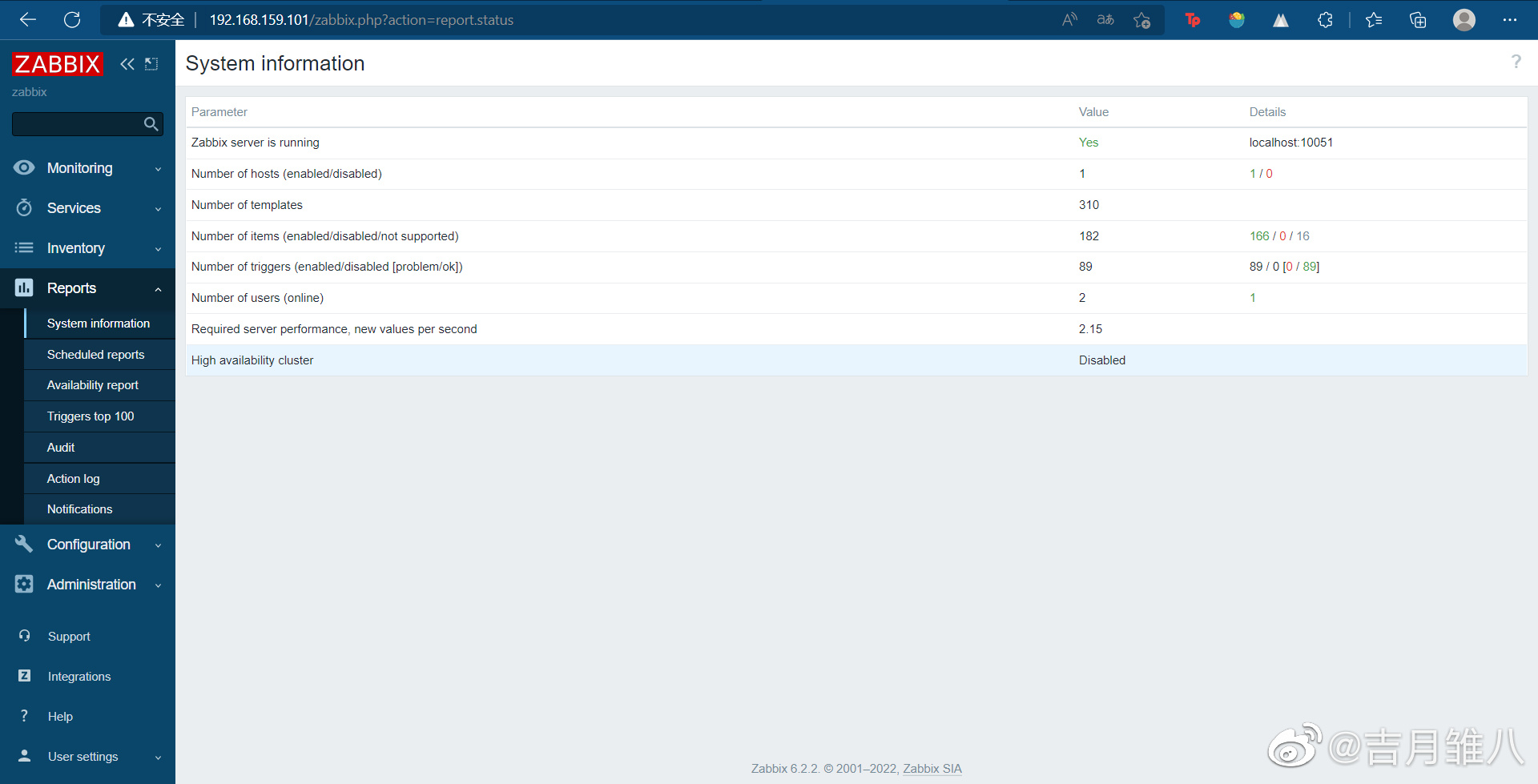This screenshot has height=784, width=1538.
Task: Open browser extensions puzzle icon
Action: (x=1325, y=20)
